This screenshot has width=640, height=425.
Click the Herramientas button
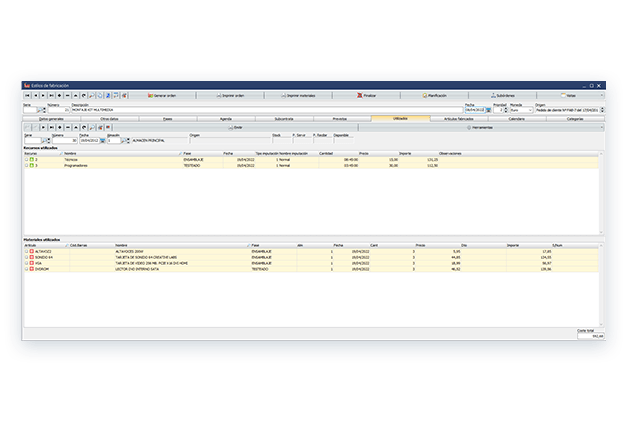point(492,127)
